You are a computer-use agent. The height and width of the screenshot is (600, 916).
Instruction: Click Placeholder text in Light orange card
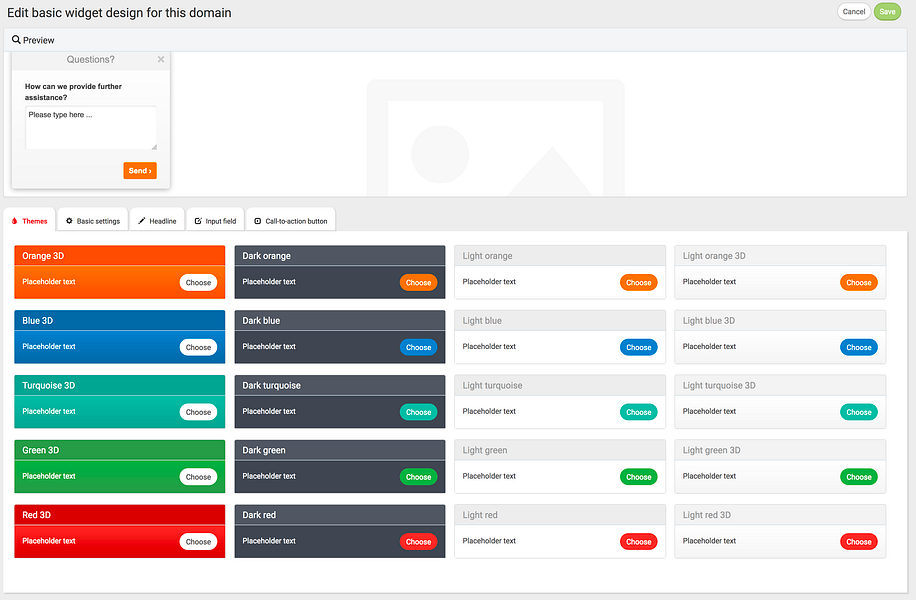(x=489, y=282)
